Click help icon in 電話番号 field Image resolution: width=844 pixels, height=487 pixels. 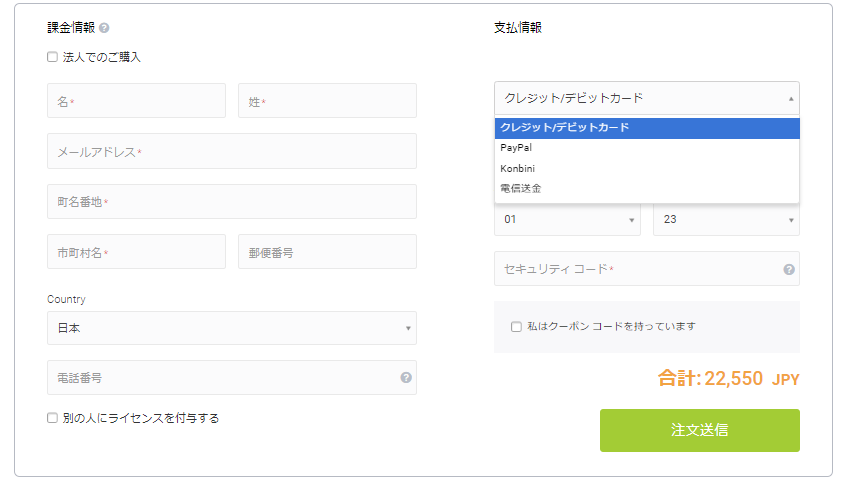[405, 378]
